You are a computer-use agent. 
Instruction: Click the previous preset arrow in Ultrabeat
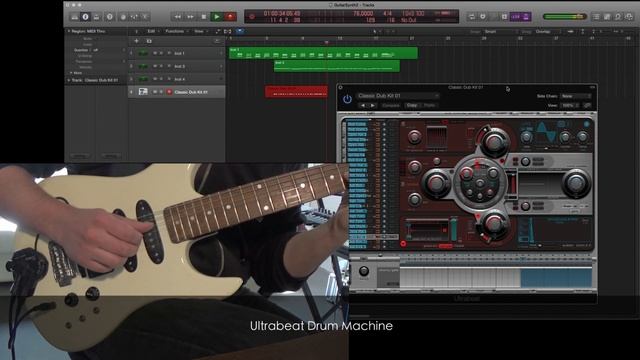(x=363, y=105)
